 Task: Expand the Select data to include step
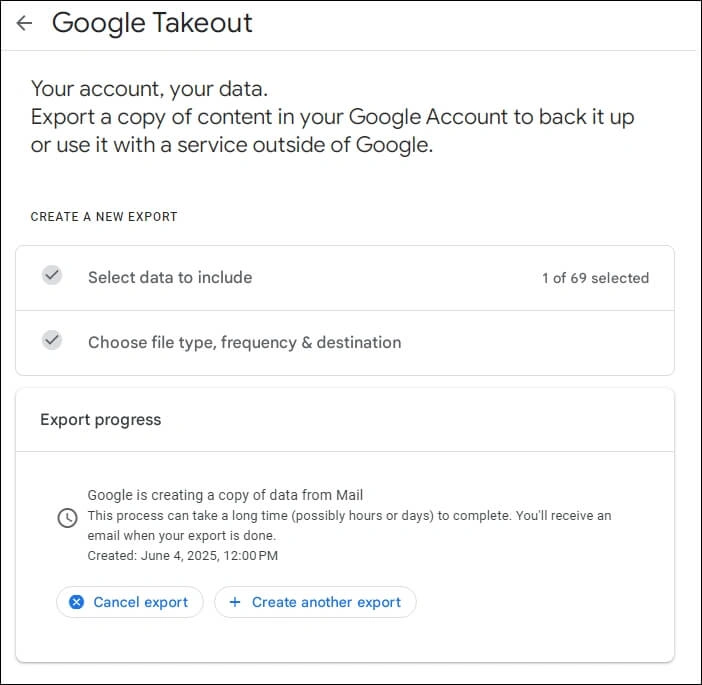pos(345,278)
